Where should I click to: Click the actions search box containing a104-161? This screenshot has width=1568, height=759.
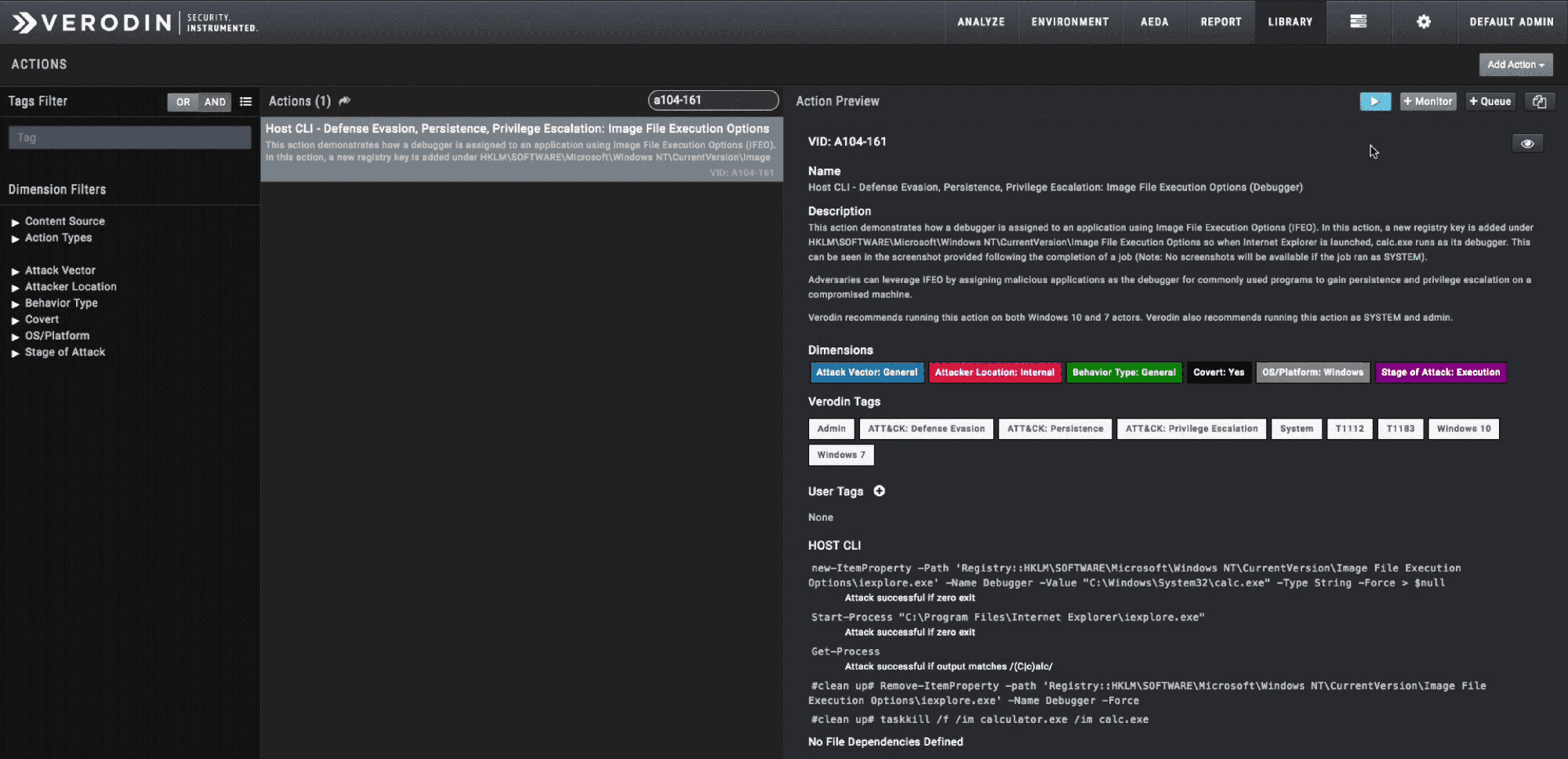click(x=713, y=100)
